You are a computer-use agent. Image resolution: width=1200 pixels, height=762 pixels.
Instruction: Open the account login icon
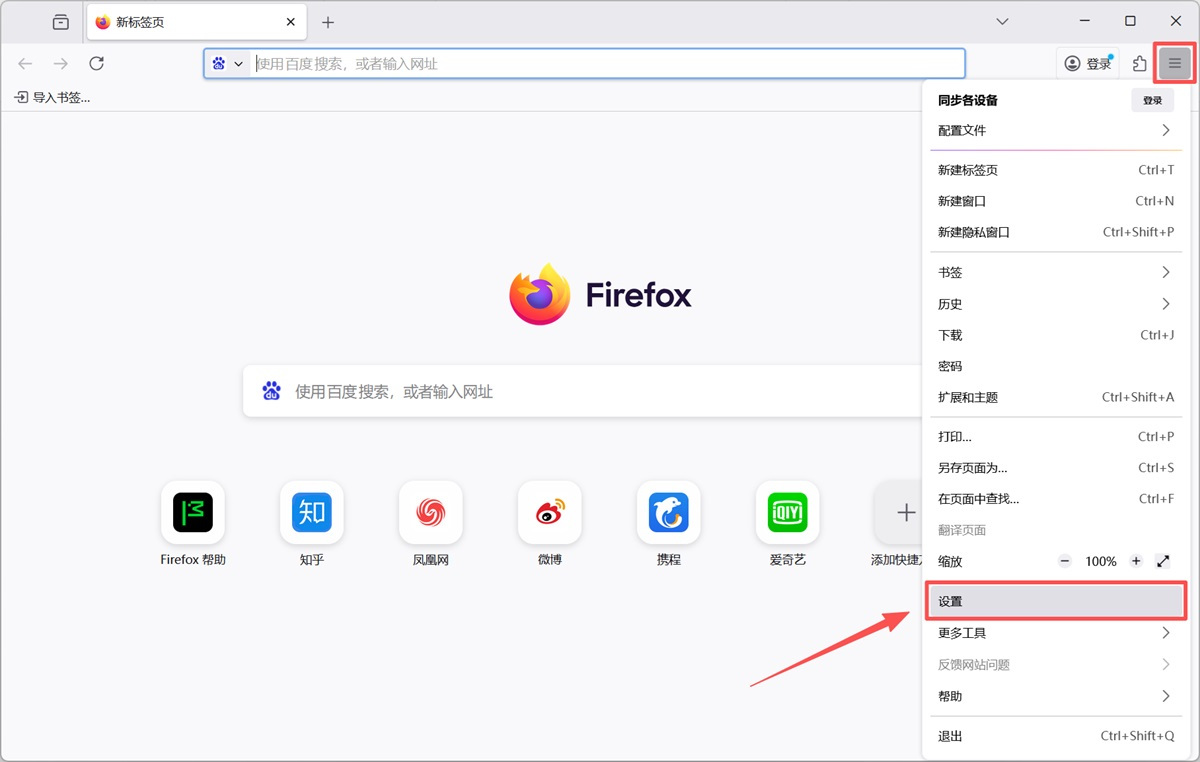tap(1070, 62)
